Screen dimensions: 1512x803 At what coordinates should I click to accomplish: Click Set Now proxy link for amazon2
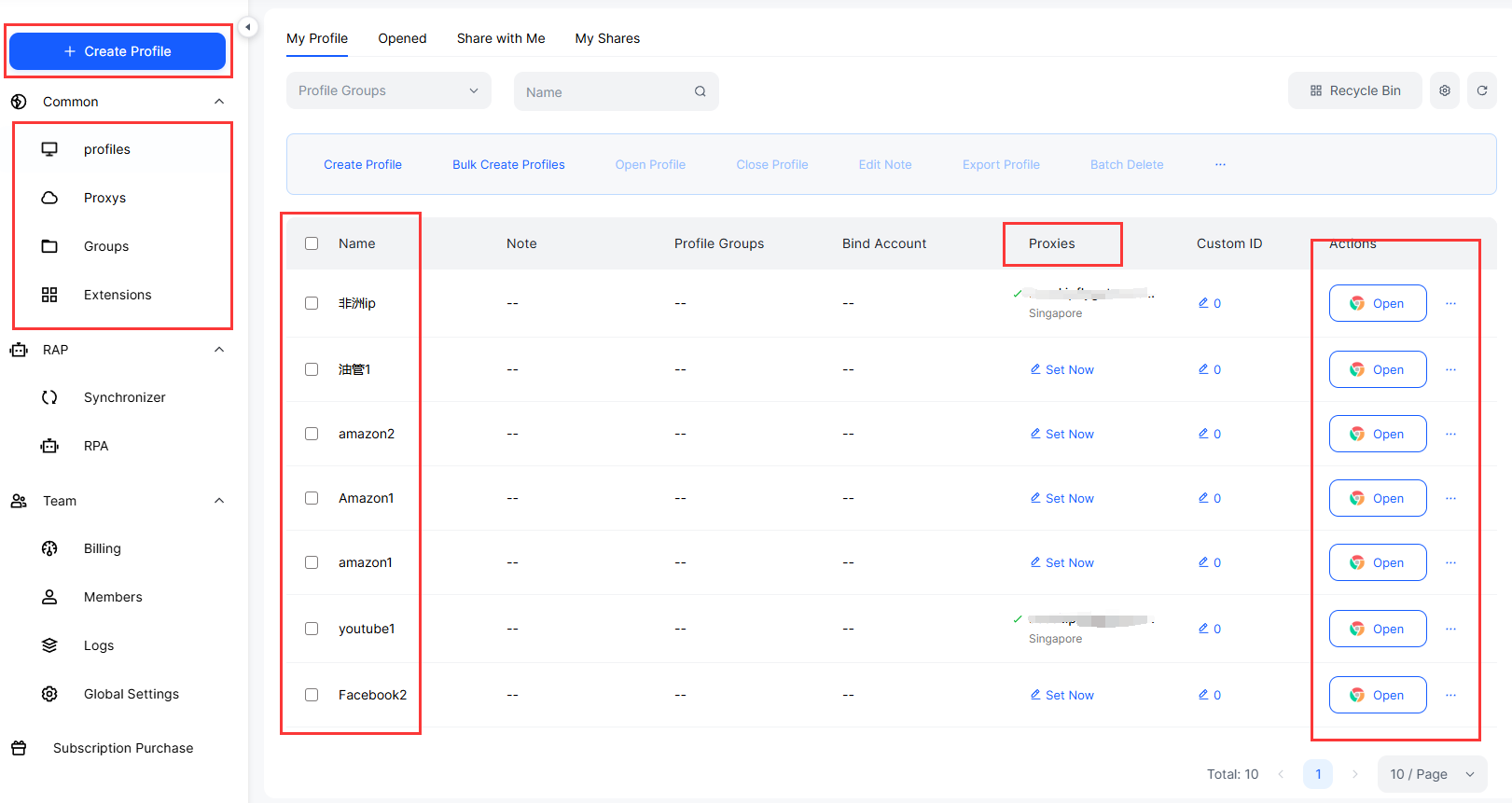(1062, 434)
